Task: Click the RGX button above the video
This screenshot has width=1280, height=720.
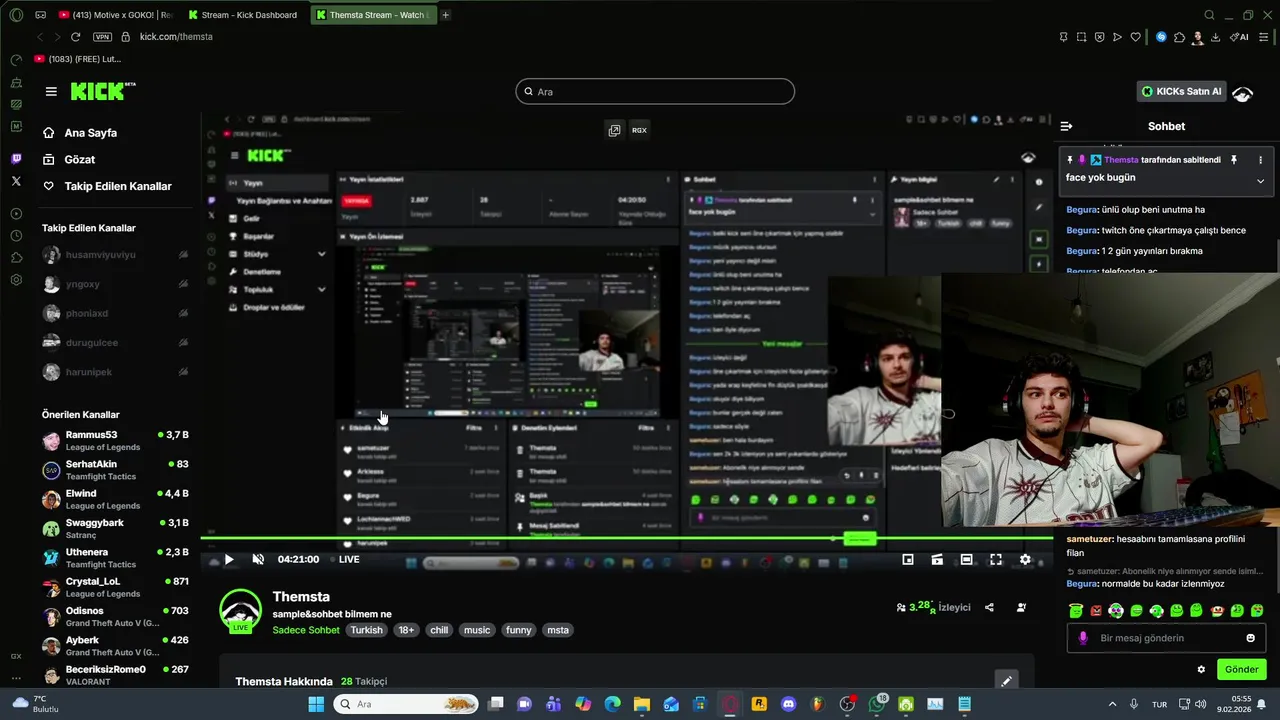Action: point(639,130)
